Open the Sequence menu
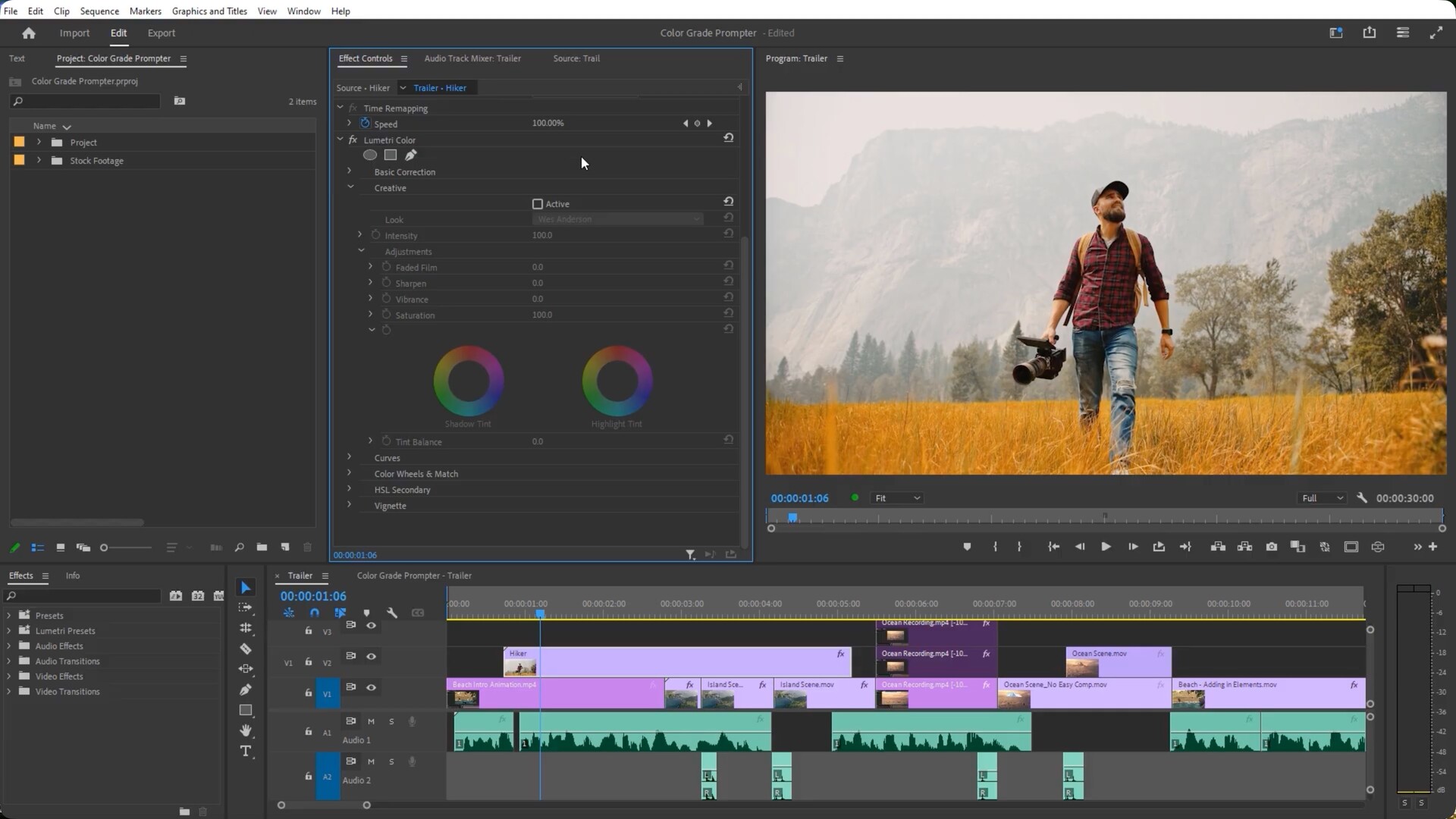 pyautogui.click(x=99, y=11)
